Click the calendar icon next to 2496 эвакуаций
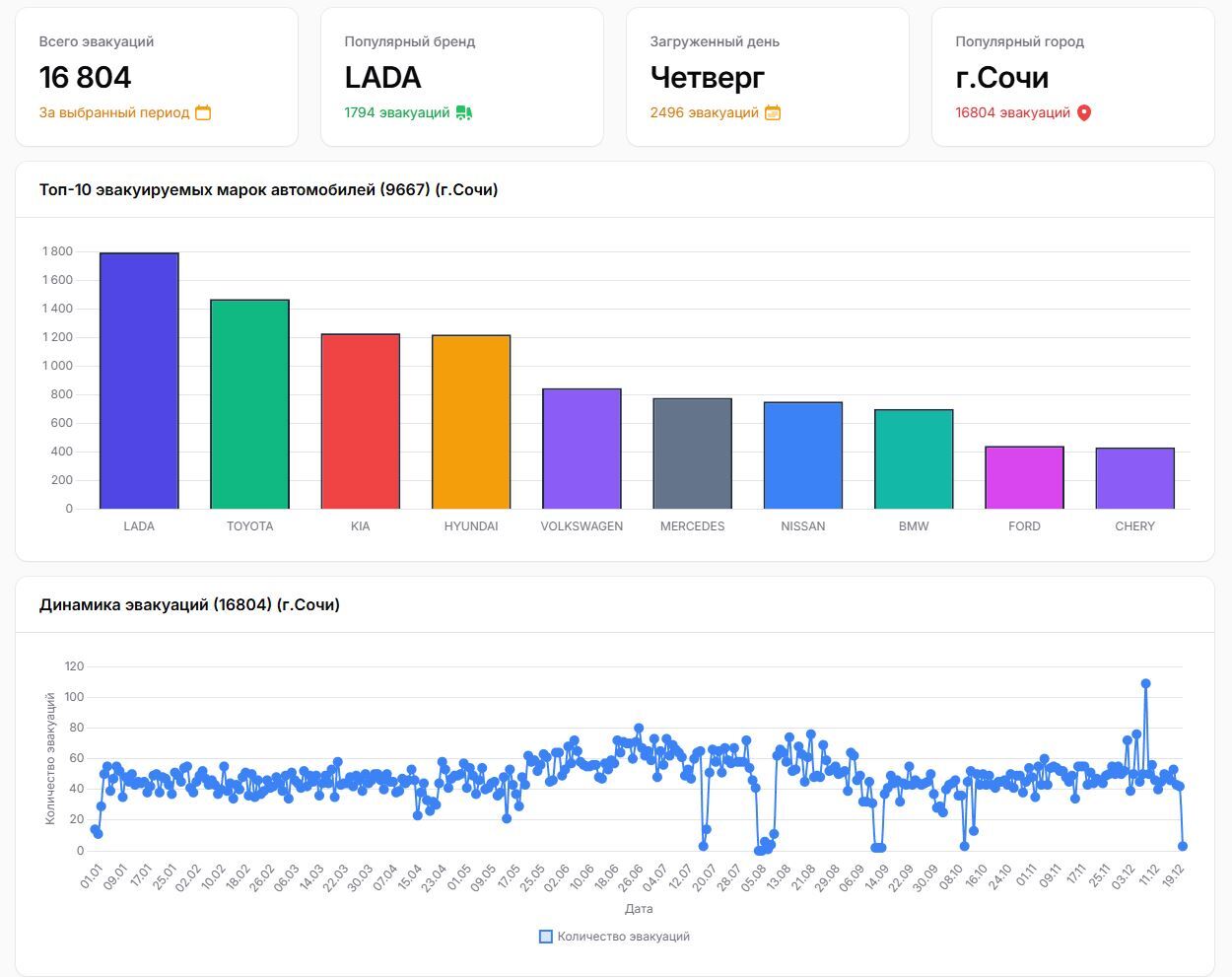 pos(773,112)
